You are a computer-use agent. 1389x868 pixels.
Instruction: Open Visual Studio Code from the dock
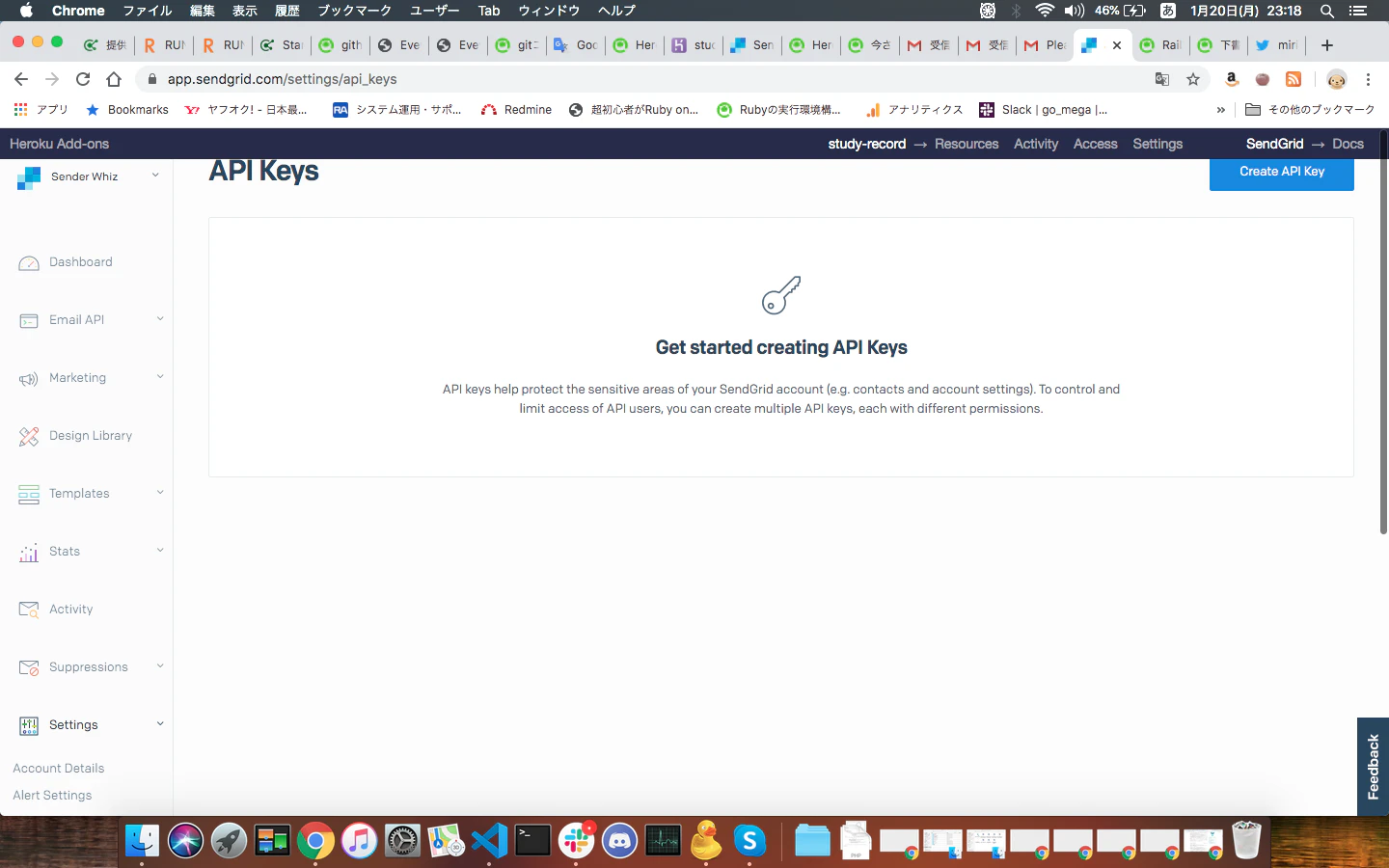[489, 841]
